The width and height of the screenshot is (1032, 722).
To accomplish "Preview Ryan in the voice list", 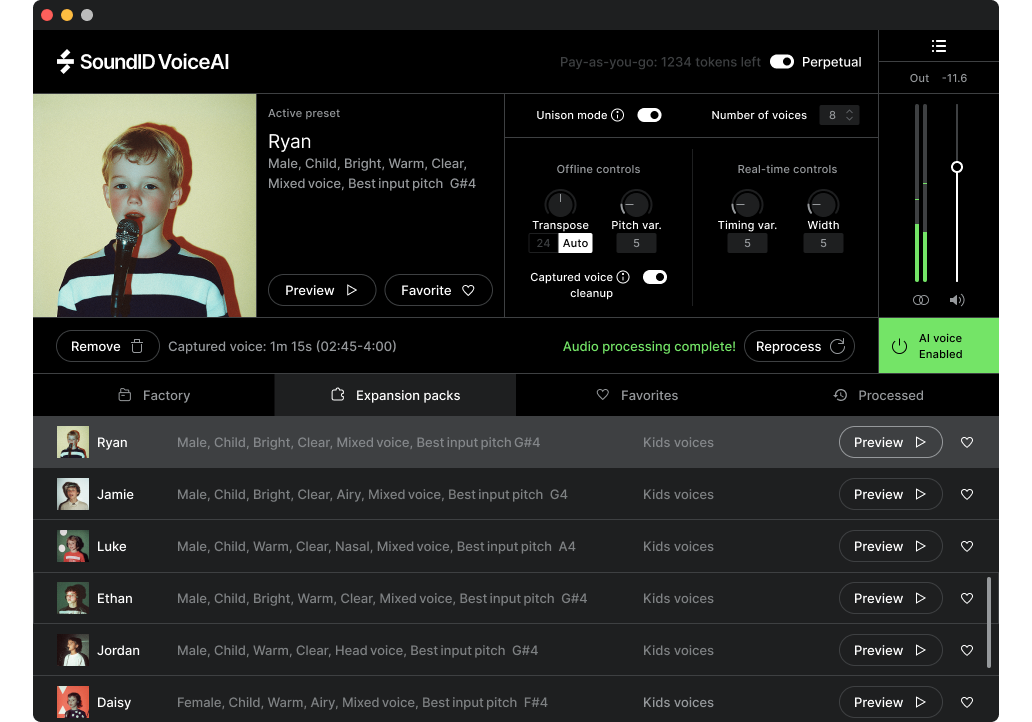I will (x=890, y=442).
